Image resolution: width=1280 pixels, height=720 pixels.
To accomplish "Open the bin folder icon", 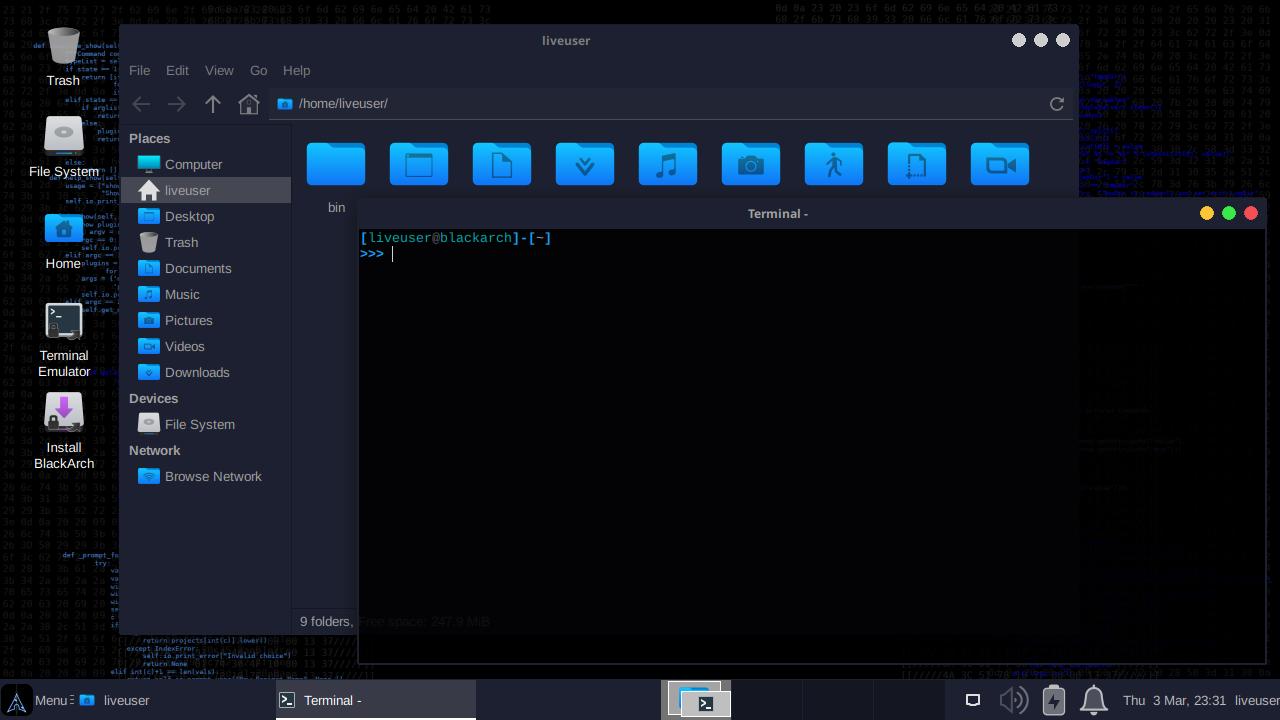I will [336, 164].
